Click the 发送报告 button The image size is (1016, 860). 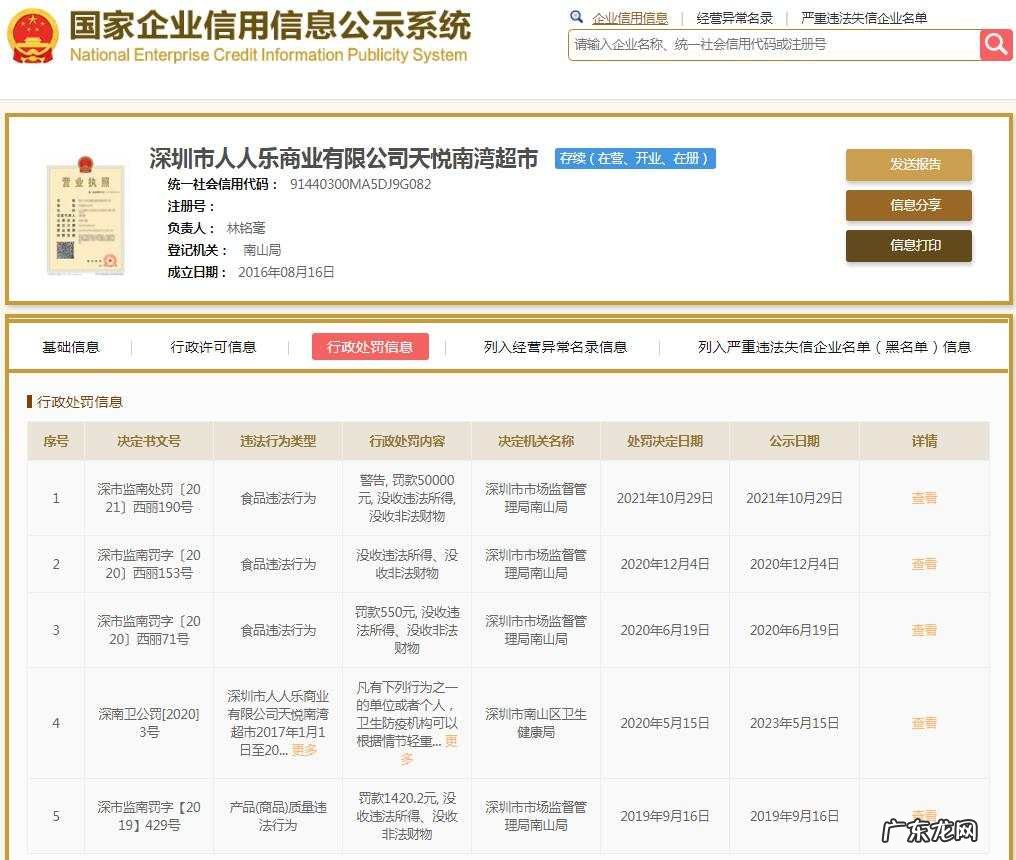tap(908, 165)
